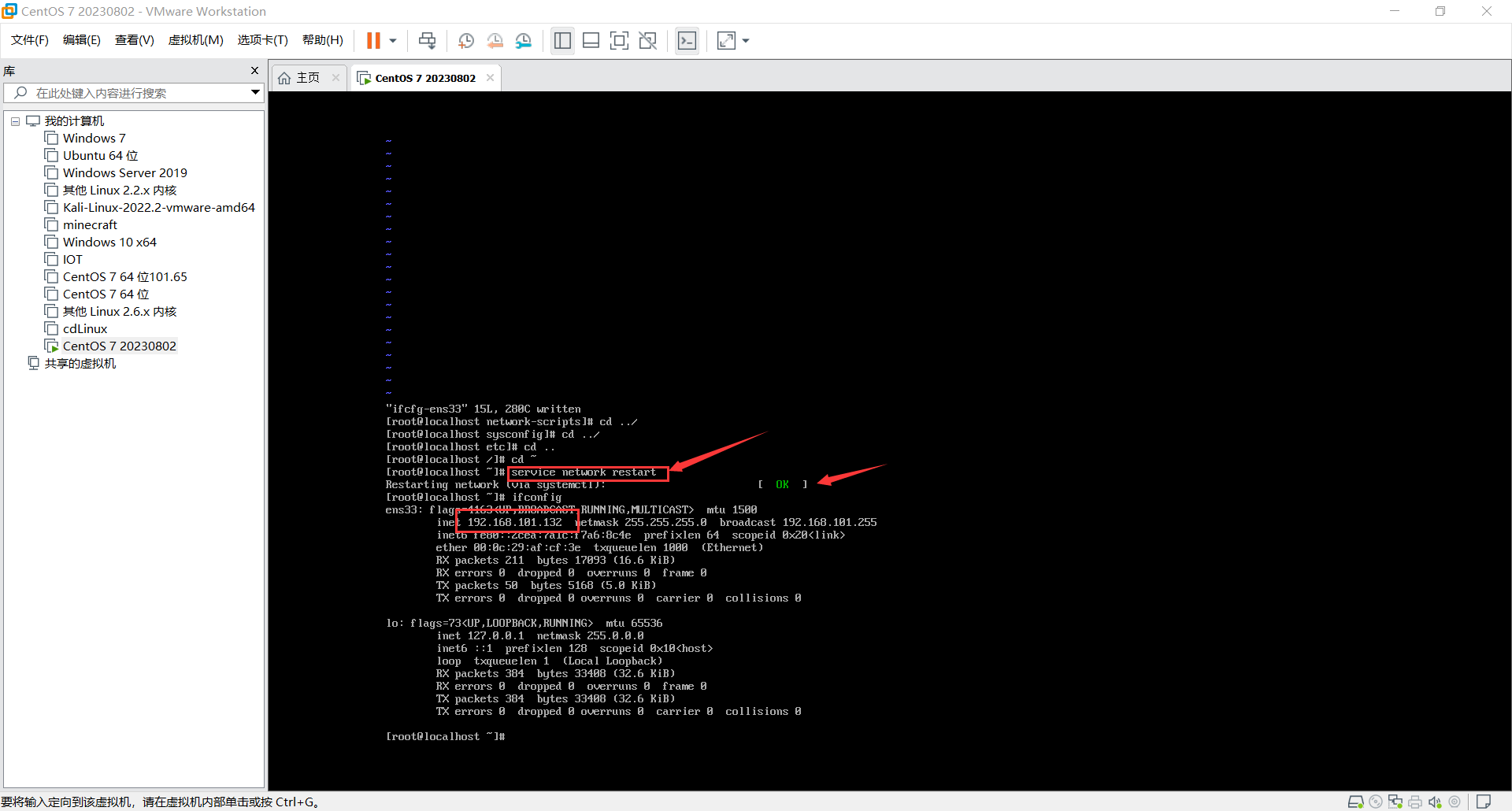Open the power options dropdown arrow
The height and width of the screenshot is (811, 1512).
[x=393, y=41]
